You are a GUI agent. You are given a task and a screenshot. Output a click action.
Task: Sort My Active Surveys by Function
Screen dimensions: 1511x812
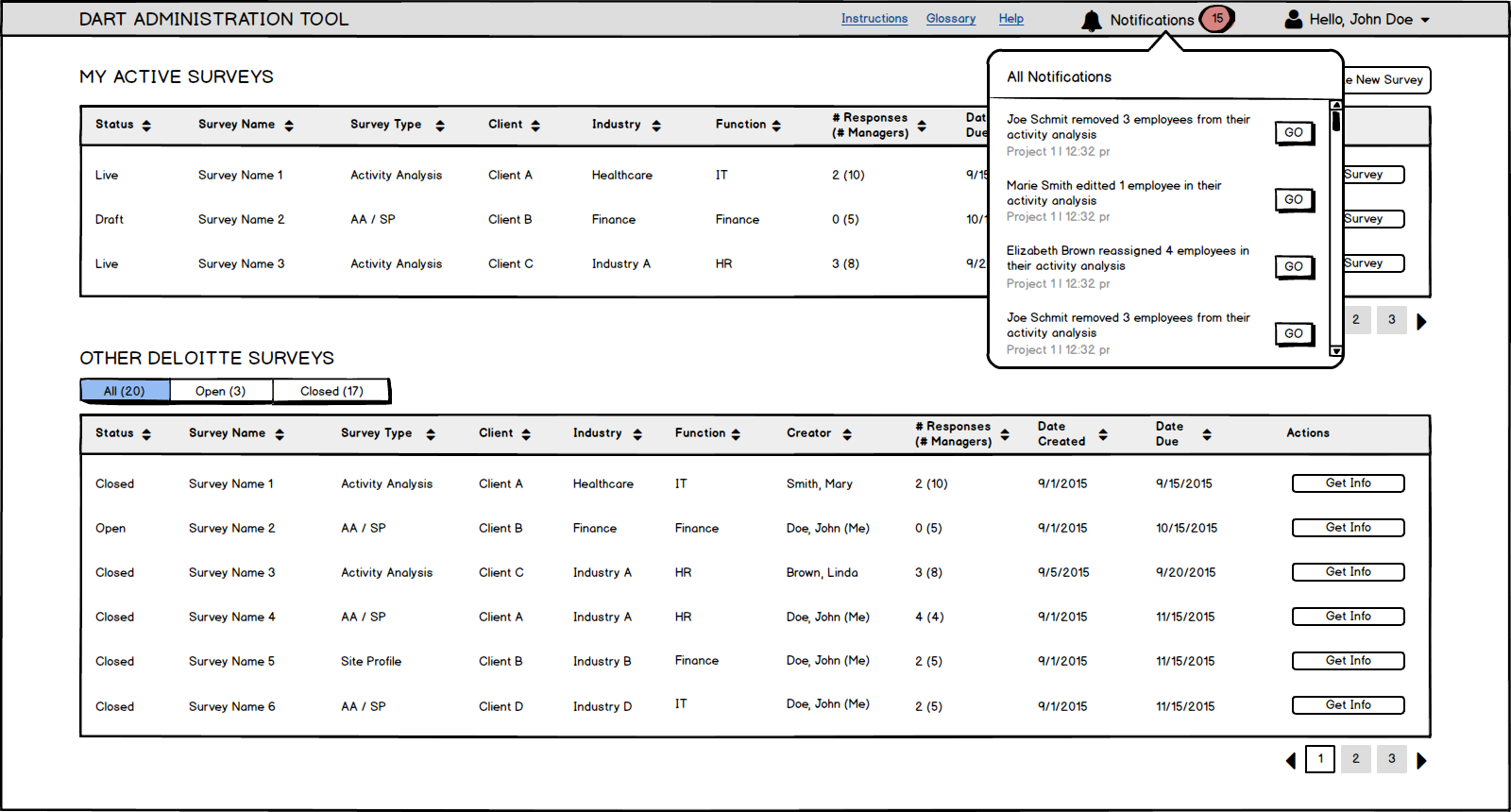(776, 126)
